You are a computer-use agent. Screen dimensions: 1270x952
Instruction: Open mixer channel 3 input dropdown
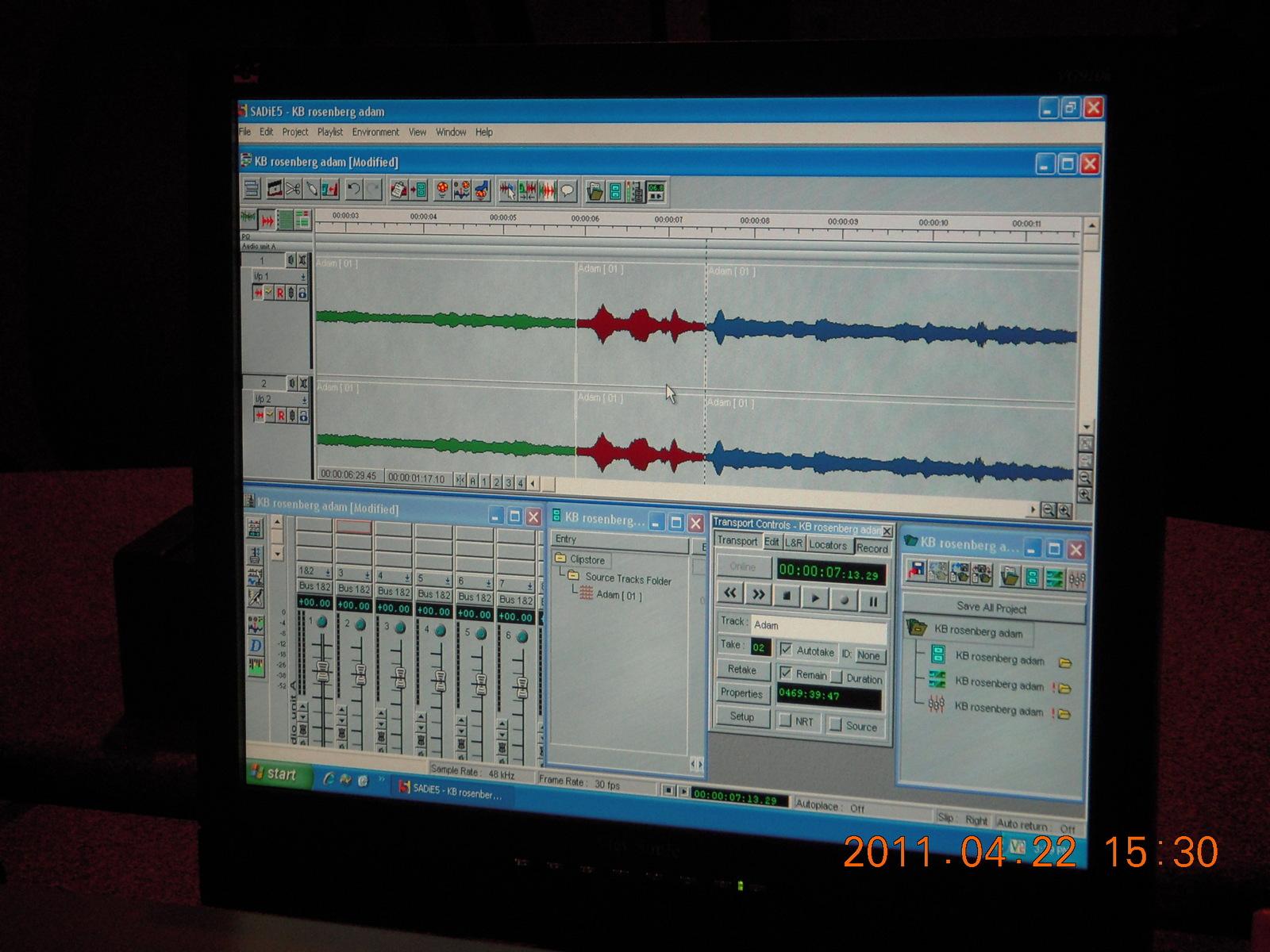(x=368, y=575)
